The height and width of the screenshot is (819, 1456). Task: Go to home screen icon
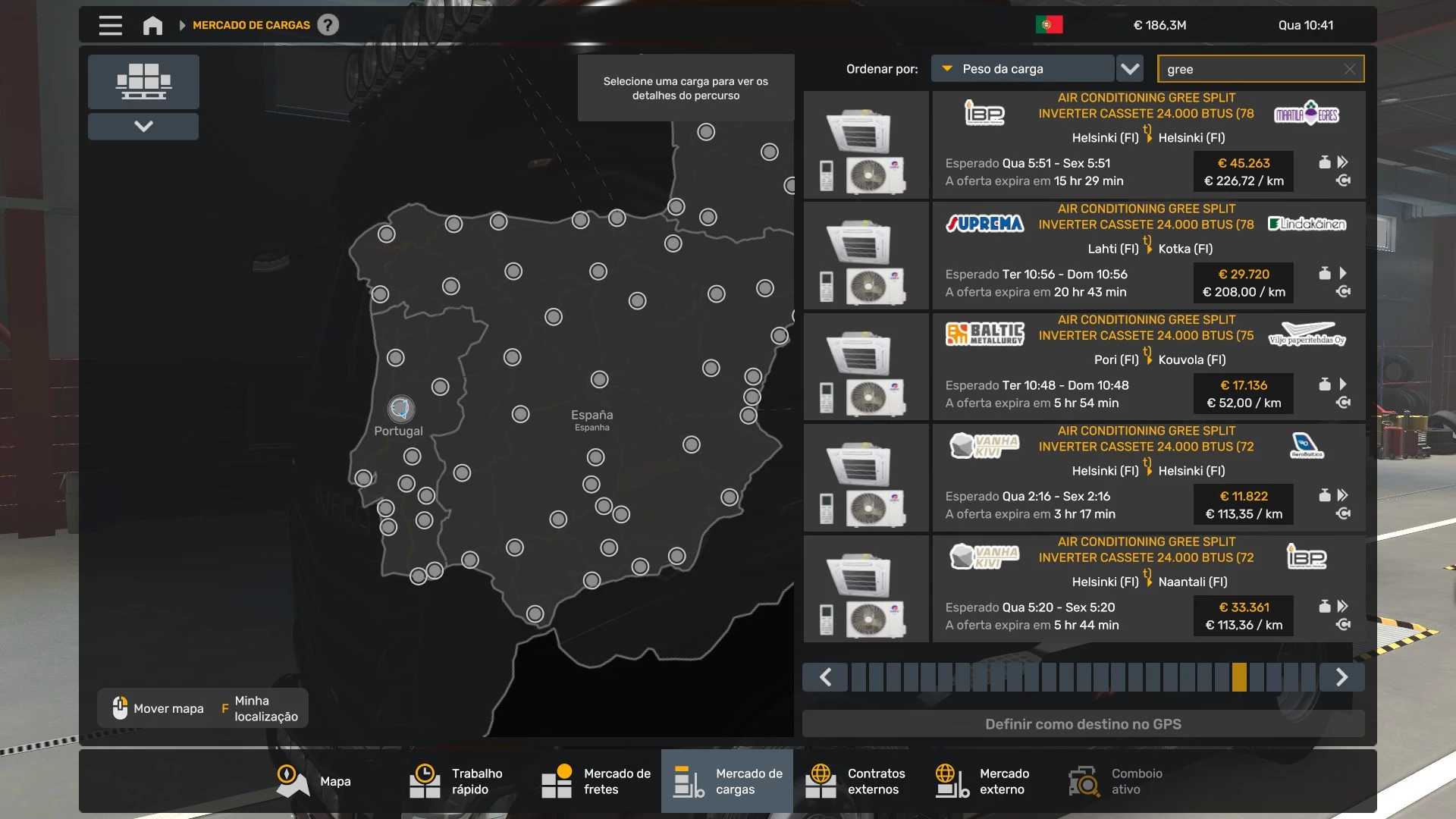[x=152, y=25]
